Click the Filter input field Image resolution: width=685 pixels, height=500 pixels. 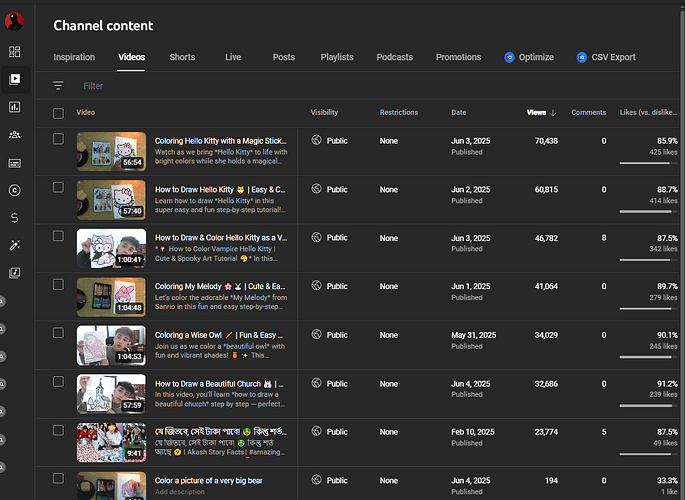click(x=93, y=86)
